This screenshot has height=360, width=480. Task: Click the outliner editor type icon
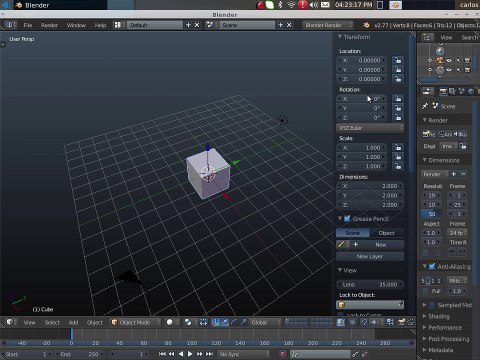(428, 37)
